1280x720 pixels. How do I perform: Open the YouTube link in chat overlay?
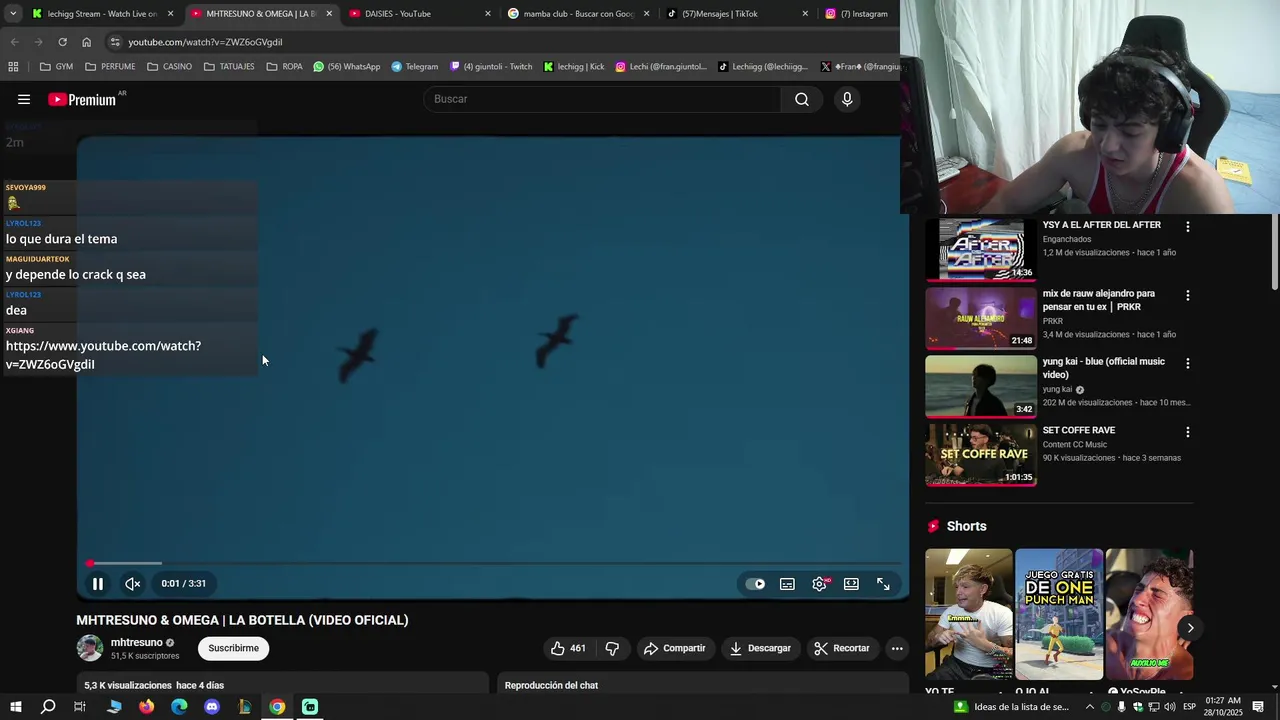tap(103, 355)
